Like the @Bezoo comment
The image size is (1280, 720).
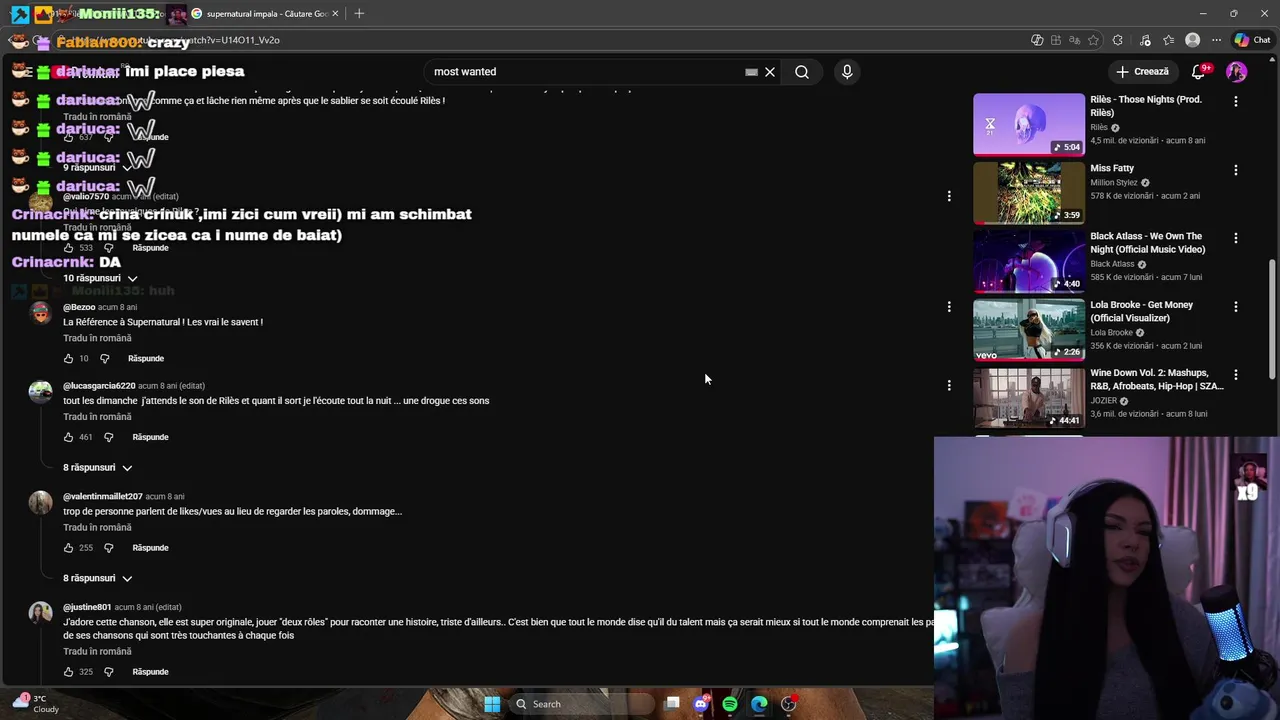68,358
